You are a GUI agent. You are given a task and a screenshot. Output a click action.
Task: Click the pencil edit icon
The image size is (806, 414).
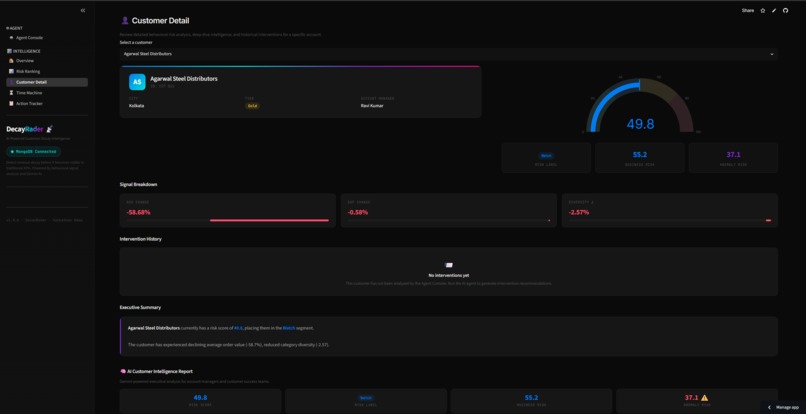point(774,10)
